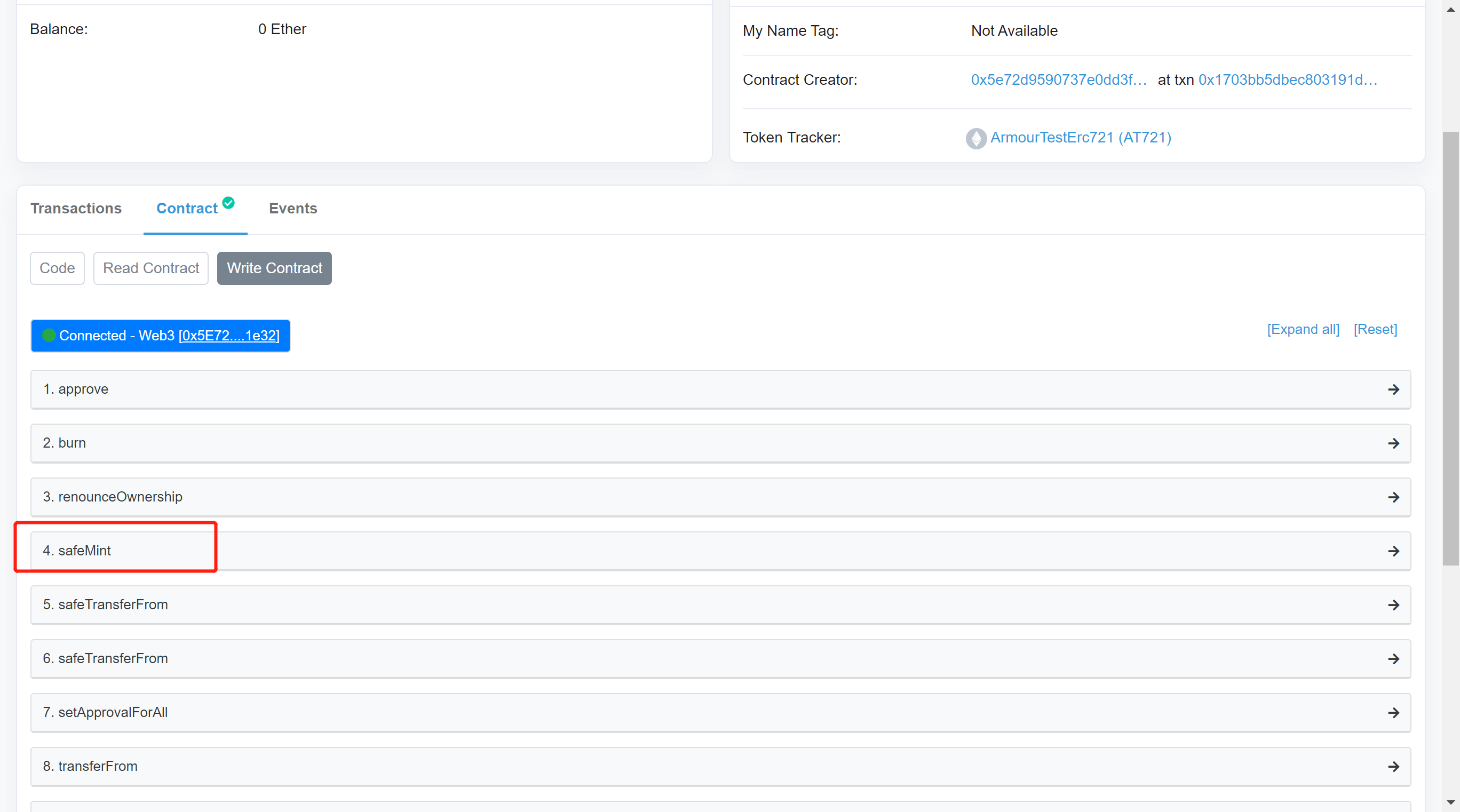1460x812 pixels.
Task: Click the Expand all link
Action: (1303, 329)
